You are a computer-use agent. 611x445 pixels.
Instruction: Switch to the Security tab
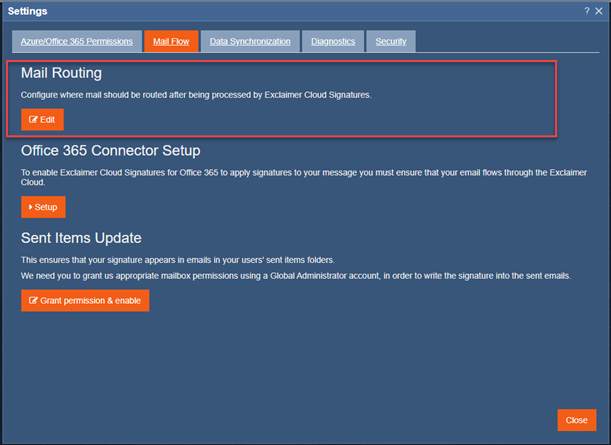(391, 41)
